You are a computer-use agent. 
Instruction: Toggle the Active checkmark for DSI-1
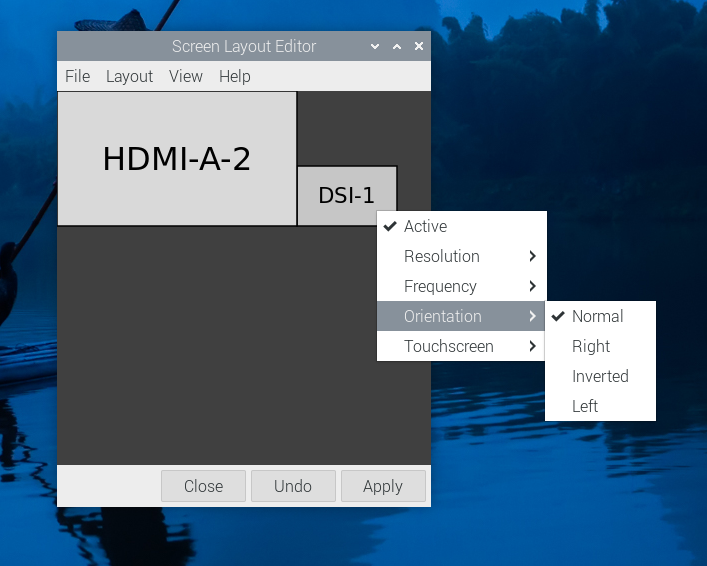click(425, 227)
